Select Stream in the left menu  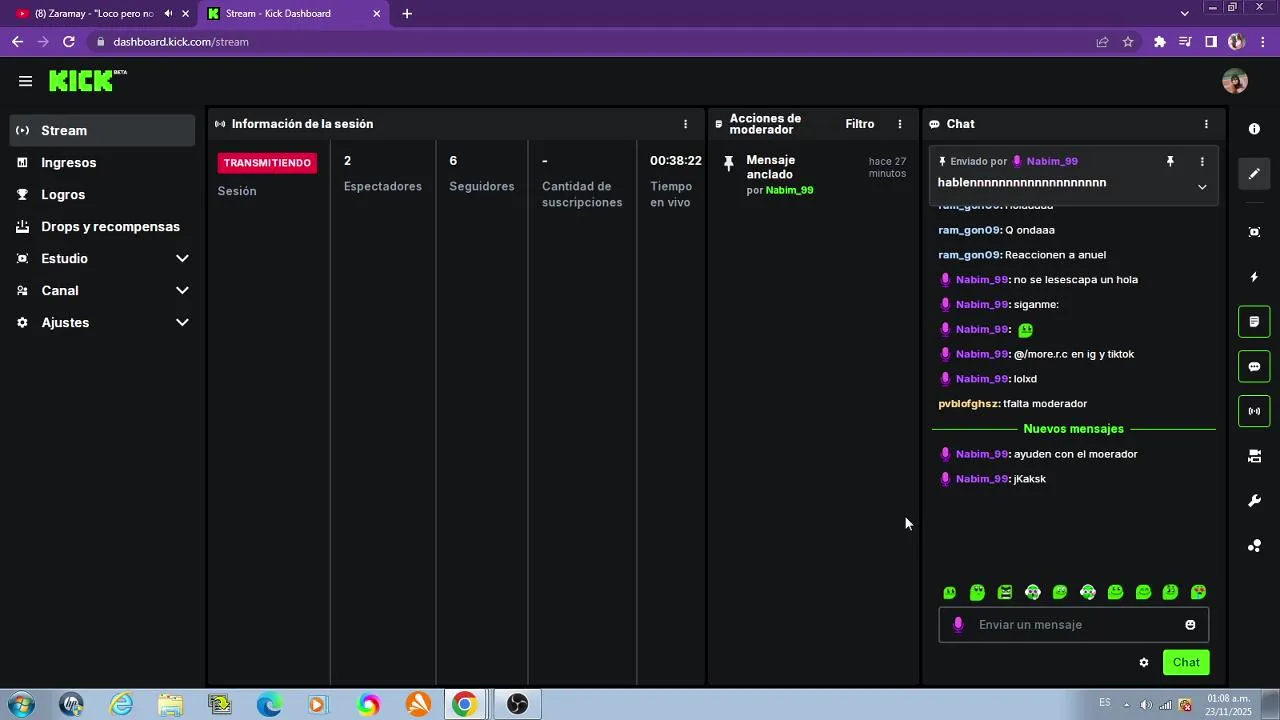[102, 130]
